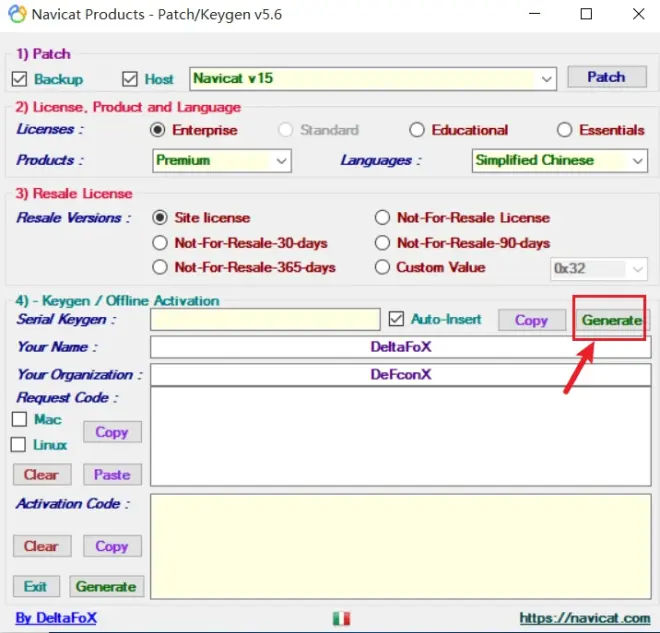Open the Languages Simplified Chinese dropdown
The height and width of the screenshot is (633, 660).
tap(559, 160)
